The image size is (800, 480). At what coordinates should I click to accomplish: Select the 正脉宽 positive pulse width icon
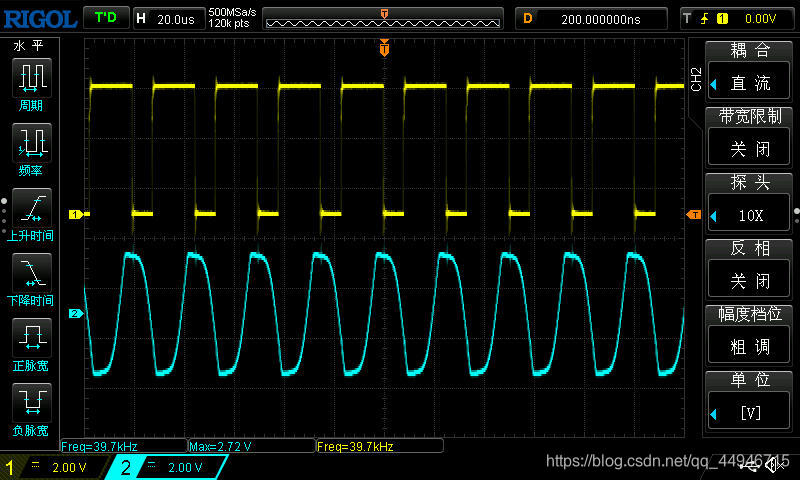(x=31, y=338)
